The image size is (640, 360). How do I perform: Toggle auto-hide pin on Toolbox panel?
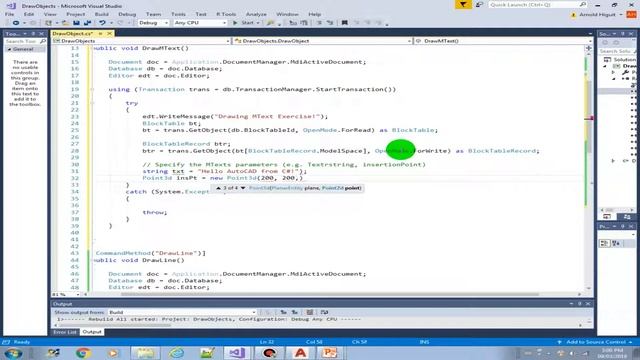coord(33,33)
